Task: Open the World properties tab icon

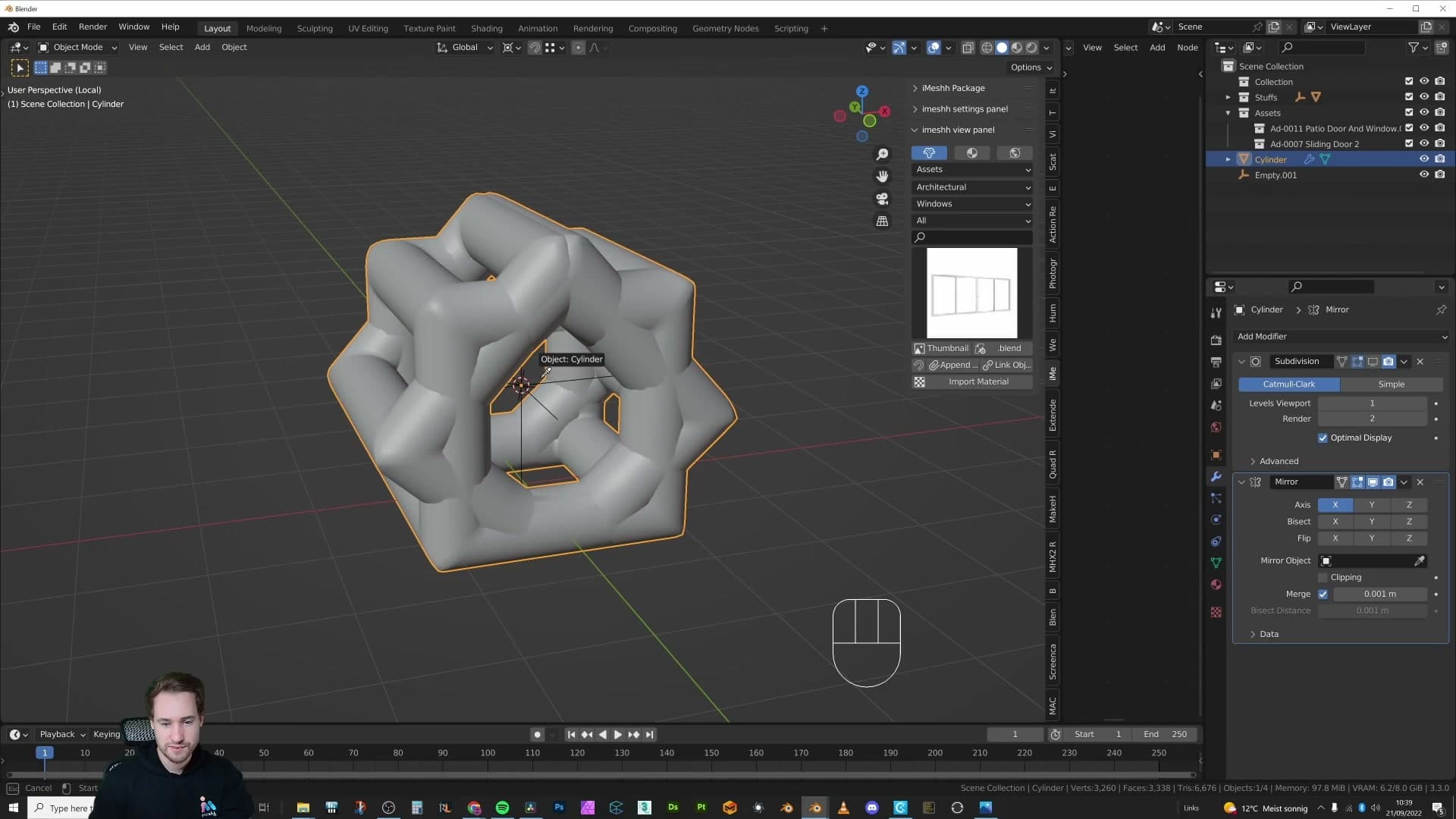Action: point(1216,427)
